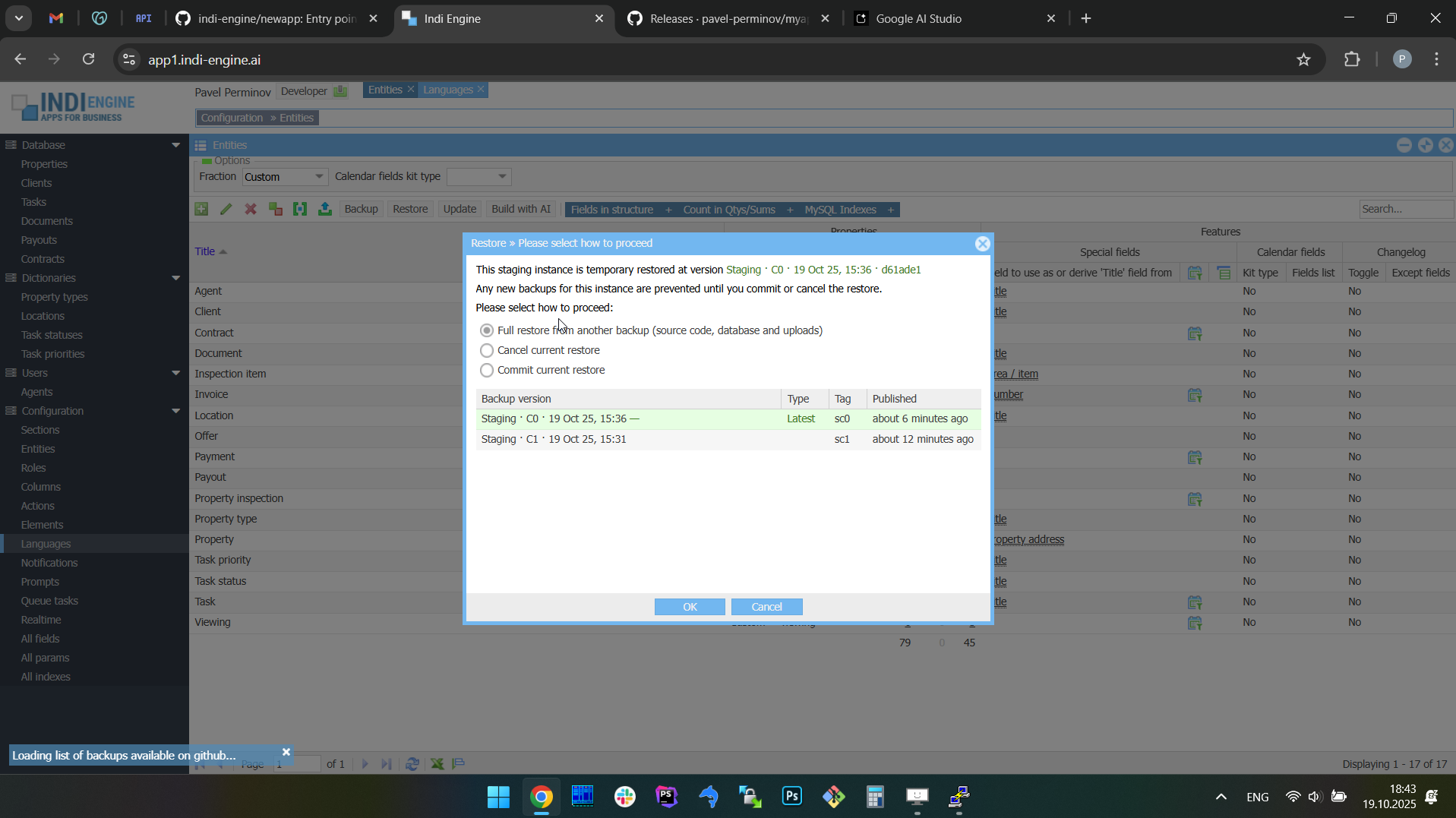Viewport: 1456px width, 818px height.
Task: Click the green add new entity icon
Action: click(201, 210)
